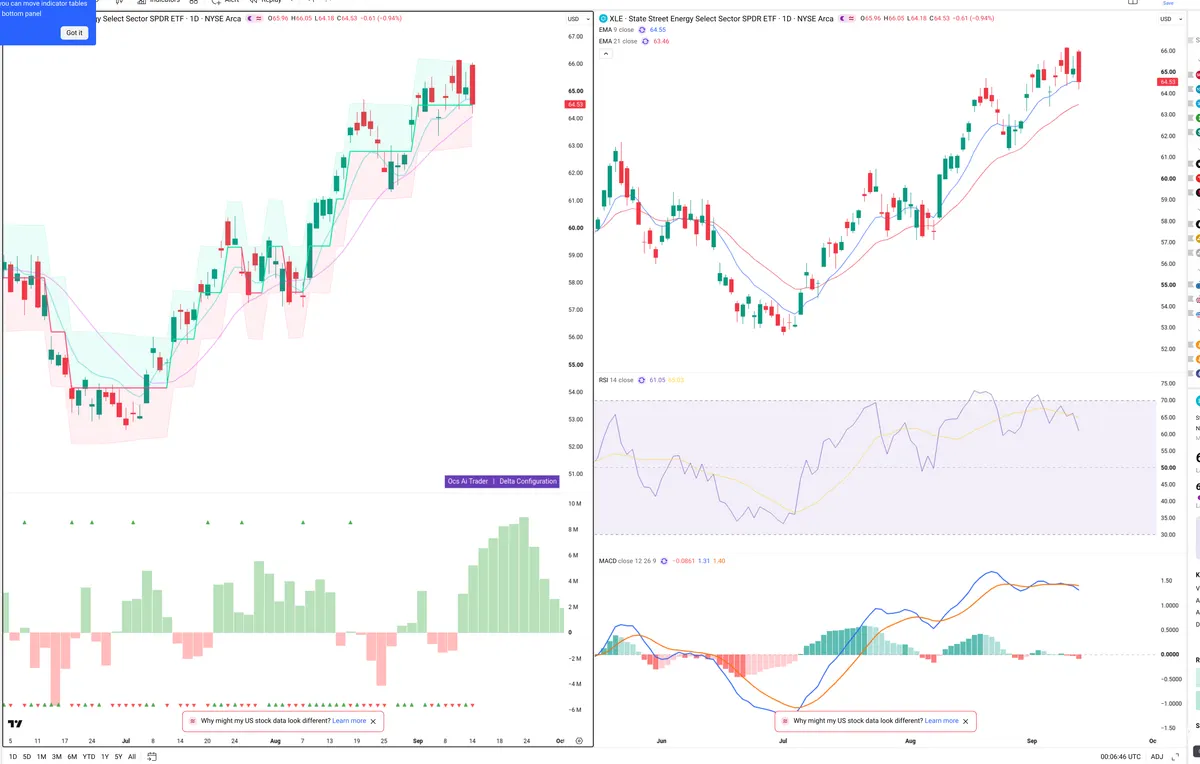Click the MACD value -0.0861
Image resolution: width=1200 pixels, height=764 pixels.
pyautogui.click(x=684, y=561)
